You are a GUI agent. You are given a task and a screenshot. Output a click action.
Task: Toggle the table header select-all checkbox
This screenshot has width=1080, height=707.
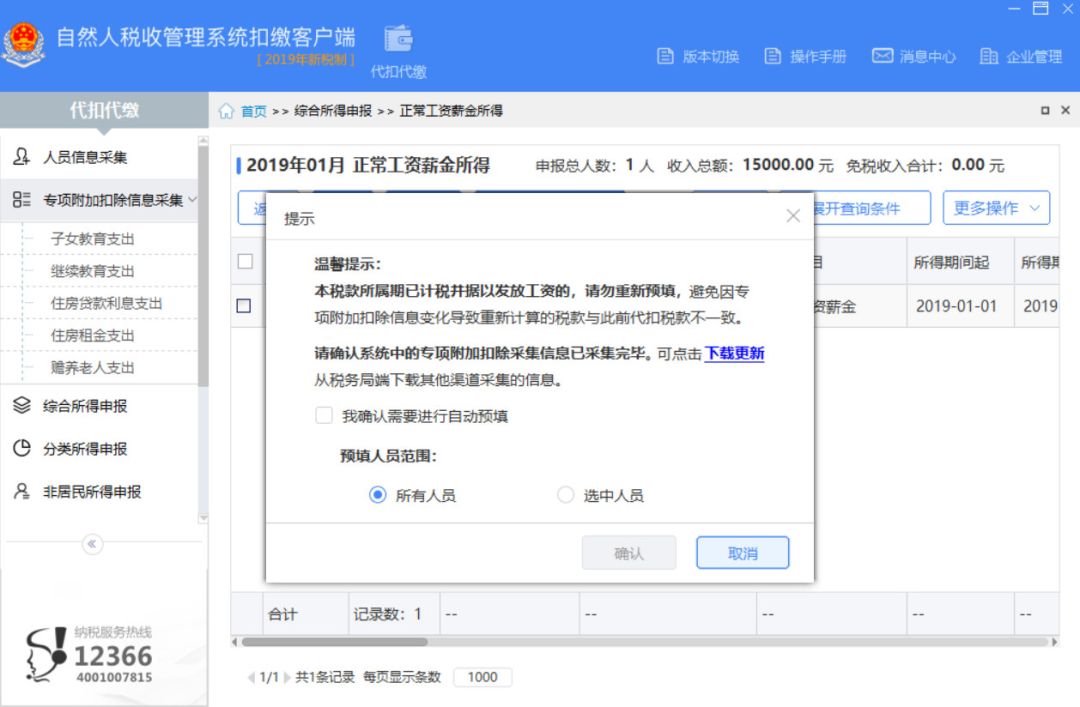pyautogui.click(x=245, y=261)
